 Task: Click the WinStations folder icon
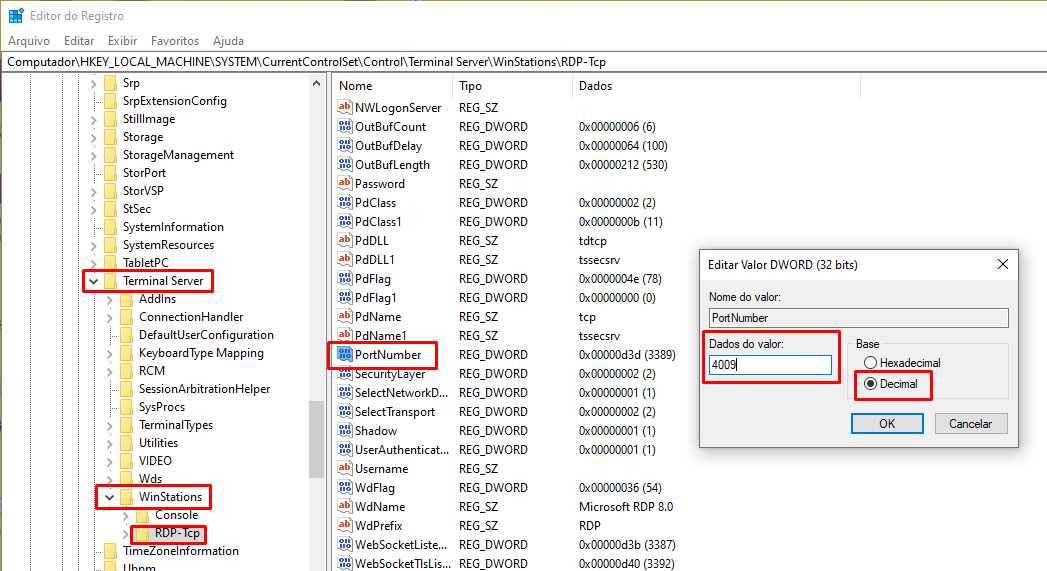click(127, 497)
